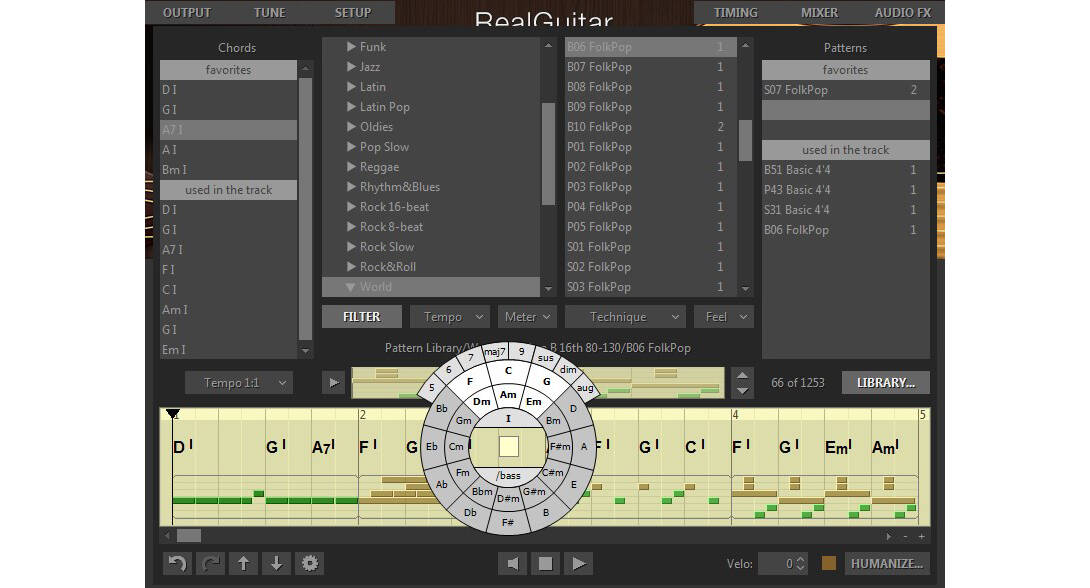Open the Tempo filter dropdown
This screenshot has width=1090, height=588.
pos(450,317)
